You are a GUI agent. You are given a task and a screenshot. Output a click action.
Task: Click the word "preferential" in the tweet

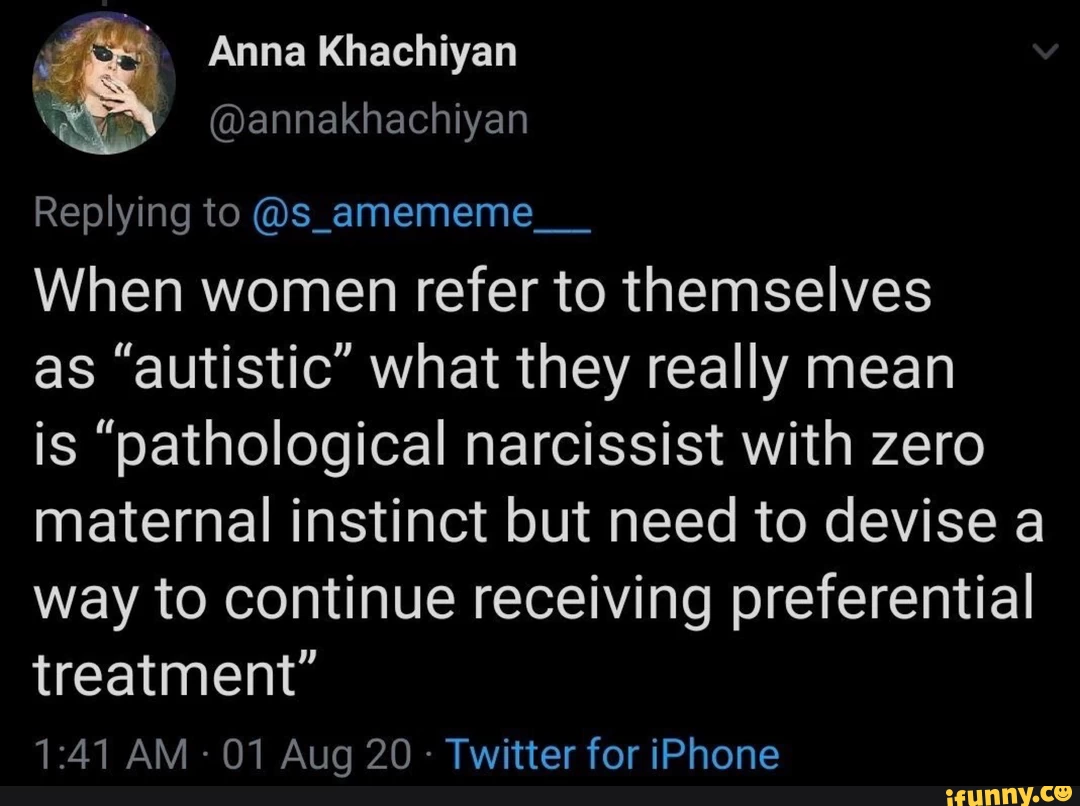pyautogui.click(x=884, y=599)
